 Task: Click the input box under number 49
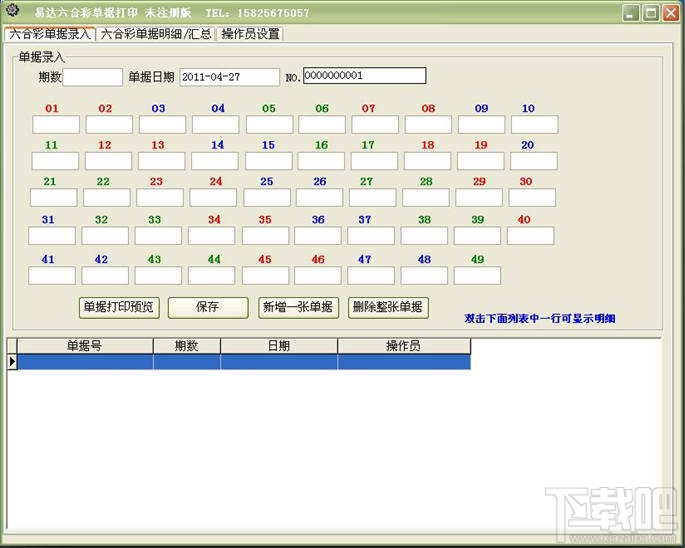pos(477,276)
